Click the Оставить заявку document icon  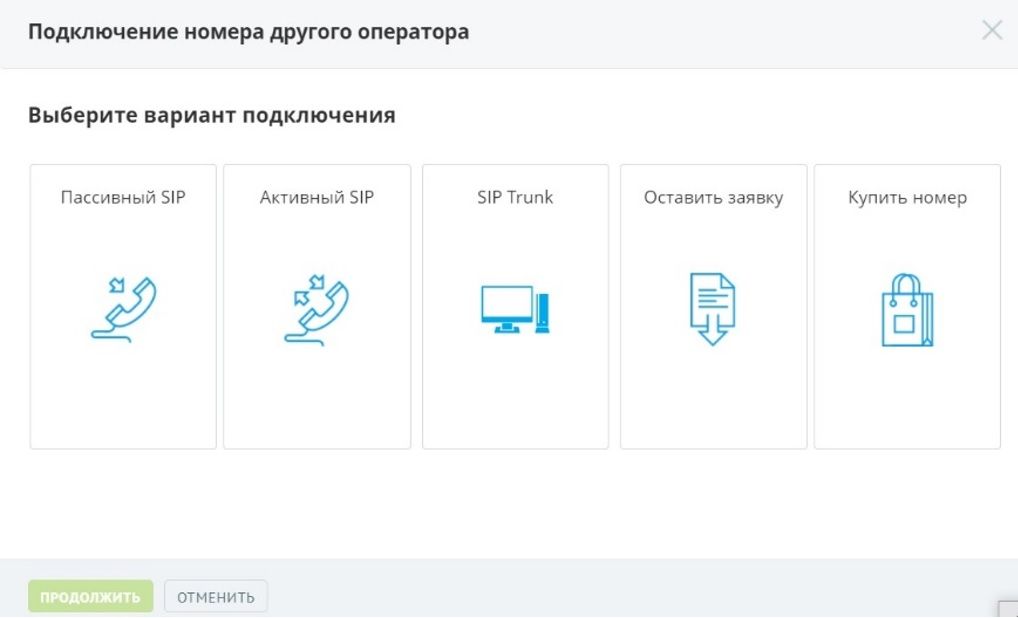tap(713, 309)
